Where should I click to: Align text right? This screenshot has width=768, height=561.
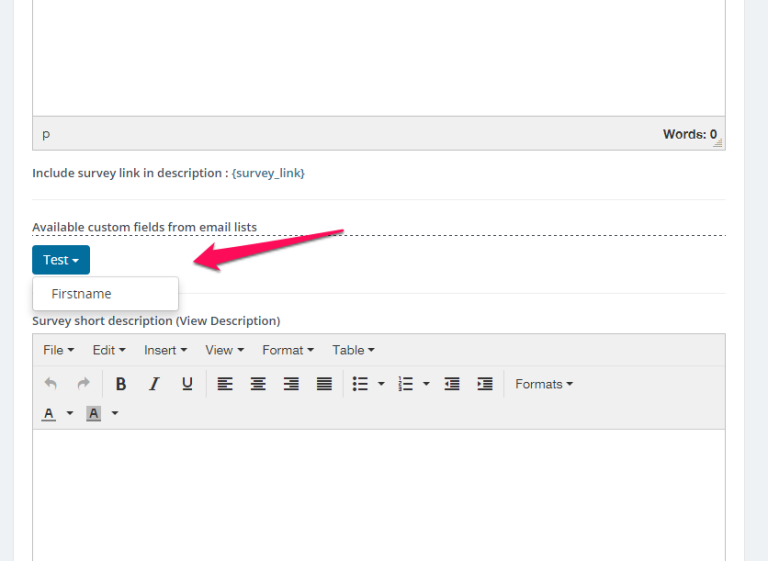tap(291, 384)
